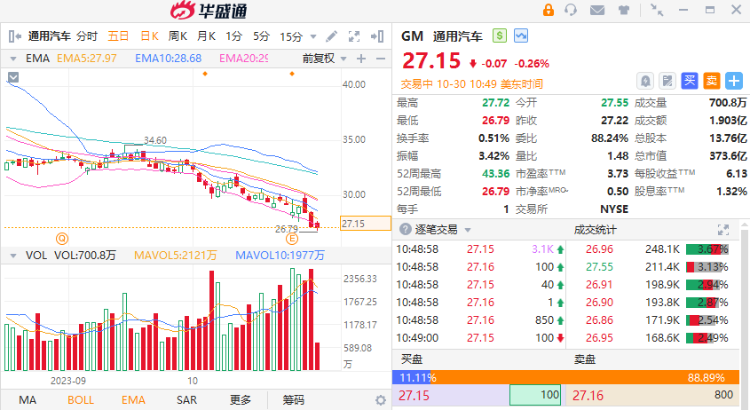Click the EMA10:28.68 label
750x410 pixels.
[x=168, y=58]
